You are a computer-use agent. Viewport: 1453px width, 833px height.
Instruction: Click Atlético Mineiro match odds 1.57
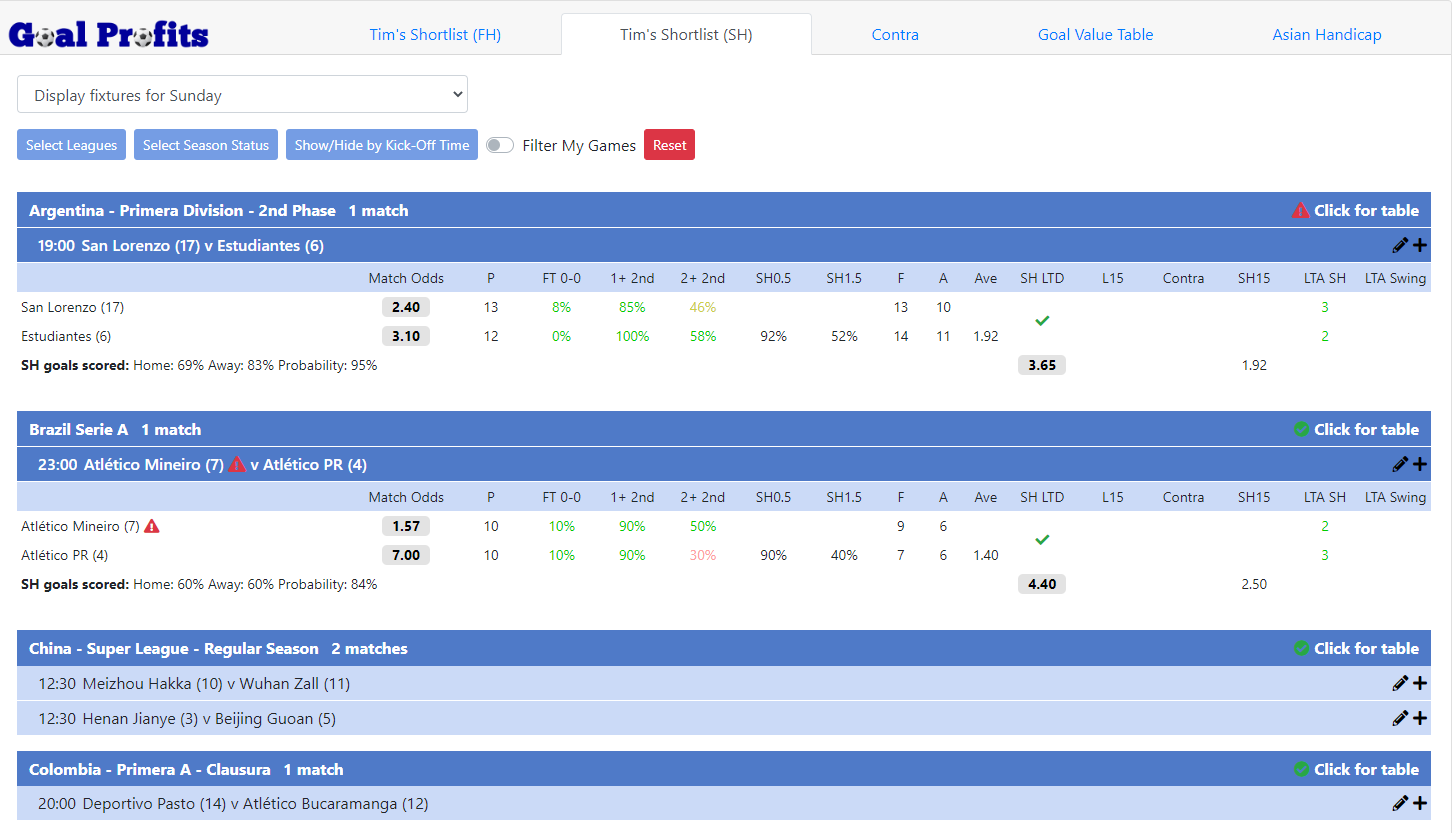click(x=406, y=526)
